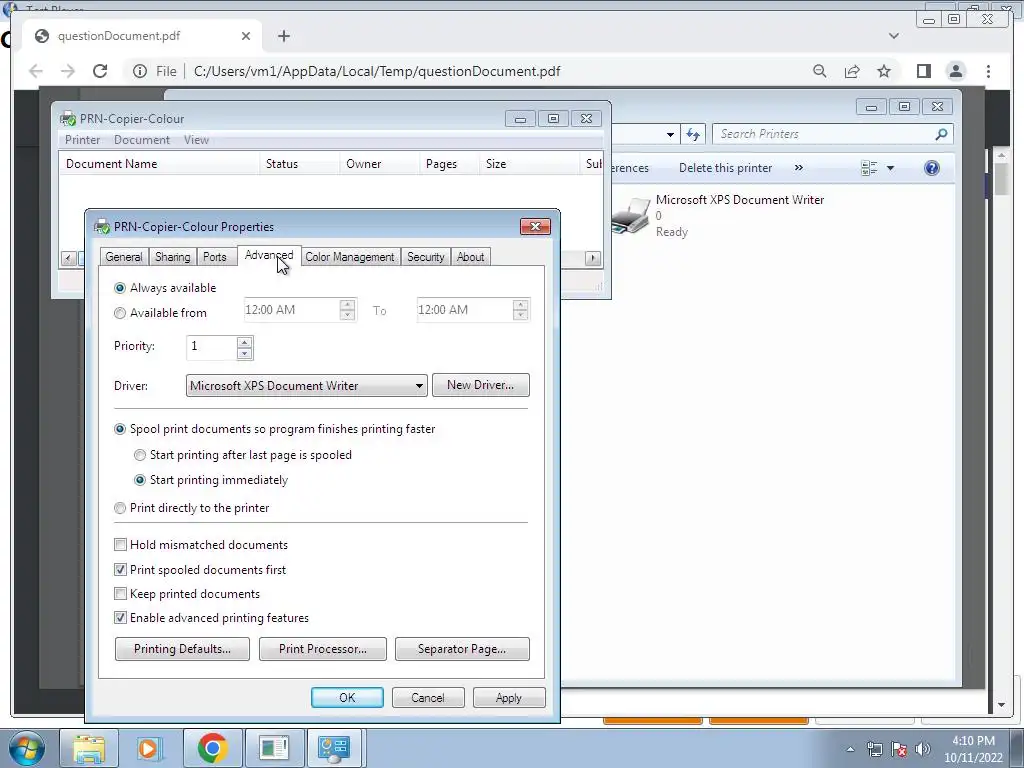Open the Print Processor dialog

(x=323, y=649)
